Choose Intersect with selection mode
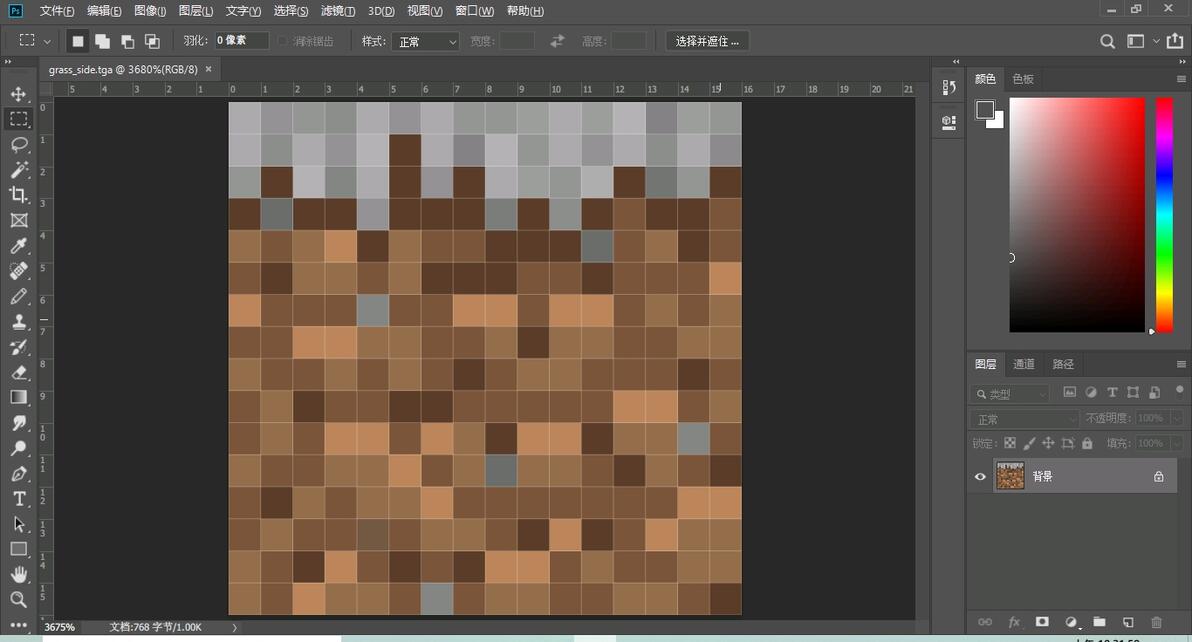Screen dimensions: 1192x642 pos(152,41)
